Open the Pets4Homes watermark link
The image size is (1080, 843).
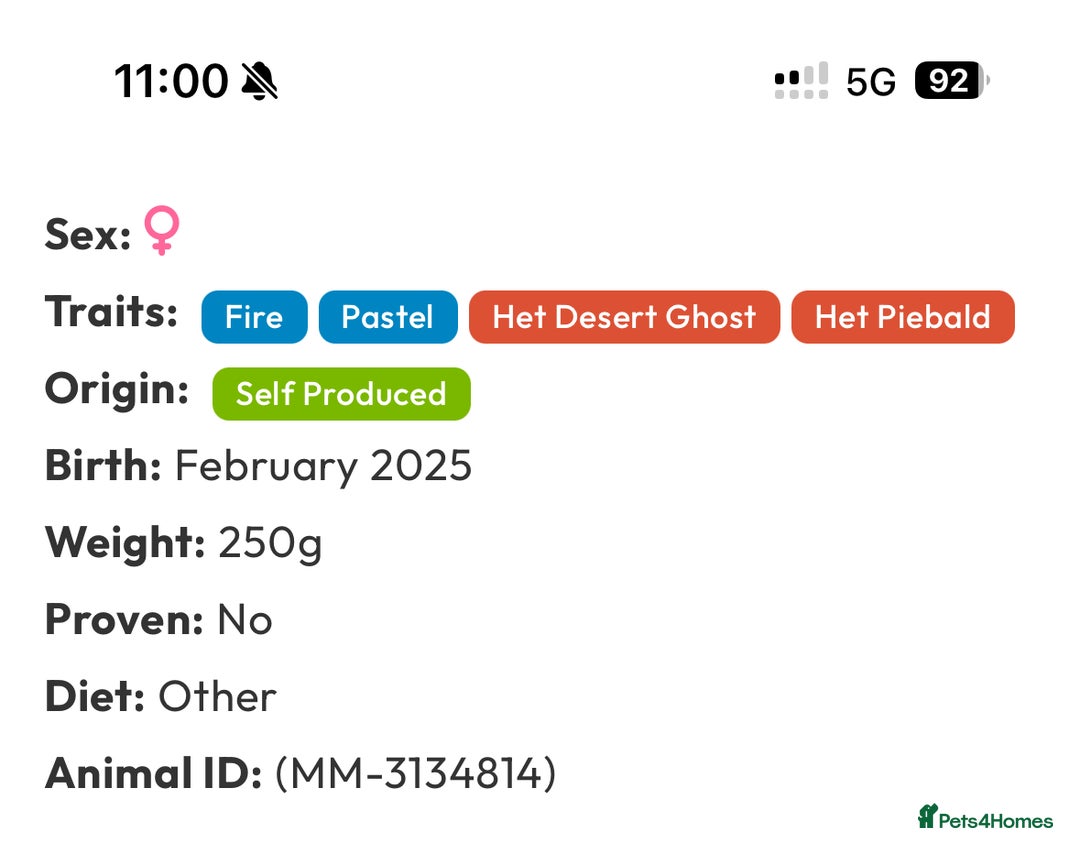coord(986,818)
